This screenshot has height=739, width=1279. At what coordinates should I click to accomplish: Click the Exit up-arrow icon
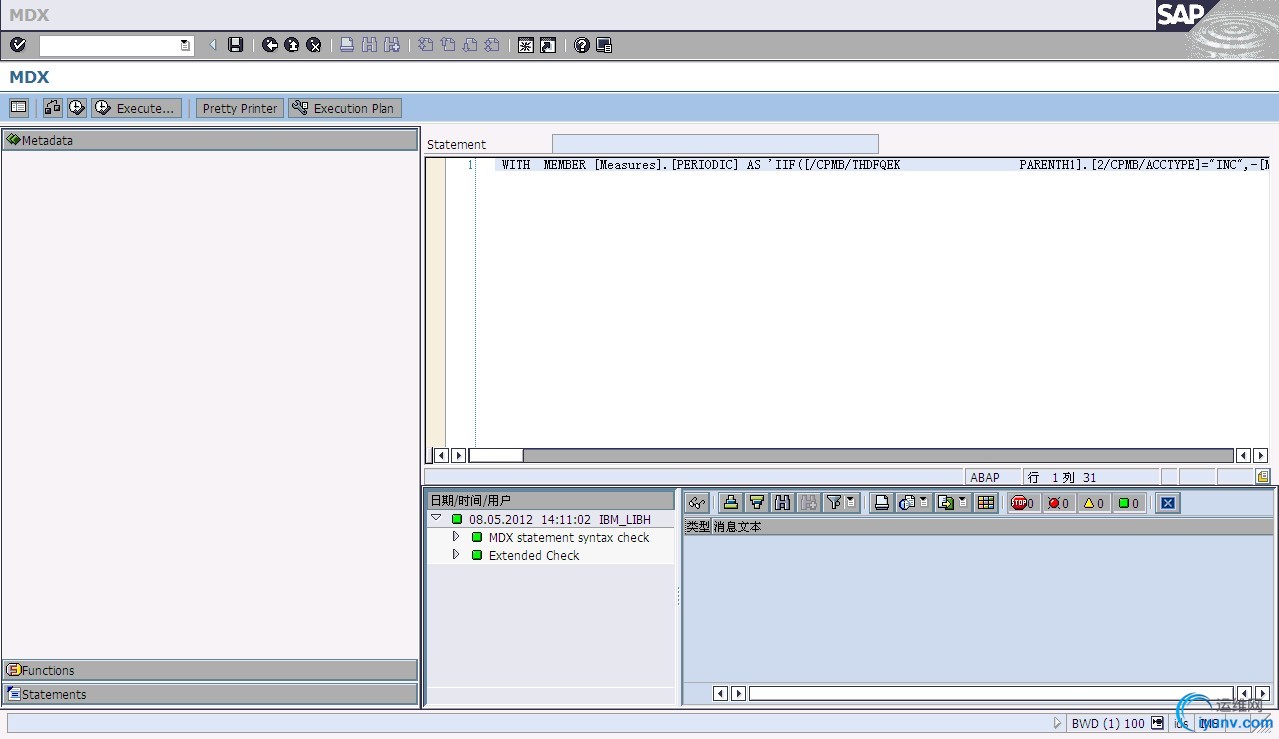tap(292, 45)
